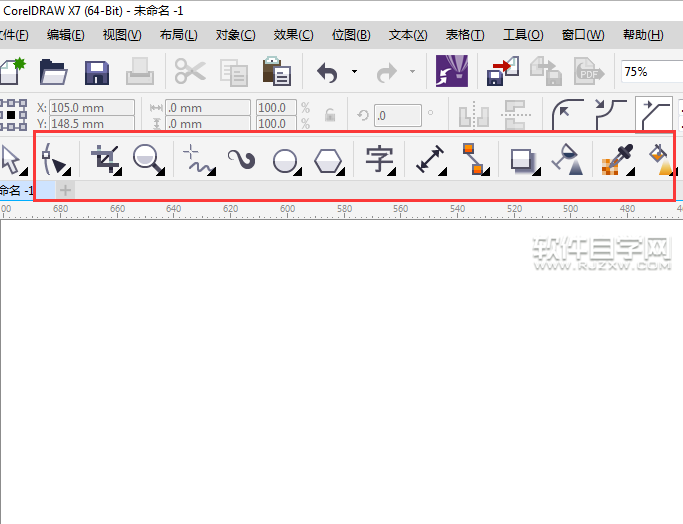Open the 布局(L) menu
Viewport: 683px width, 524px height.
[x=179, y=35]
